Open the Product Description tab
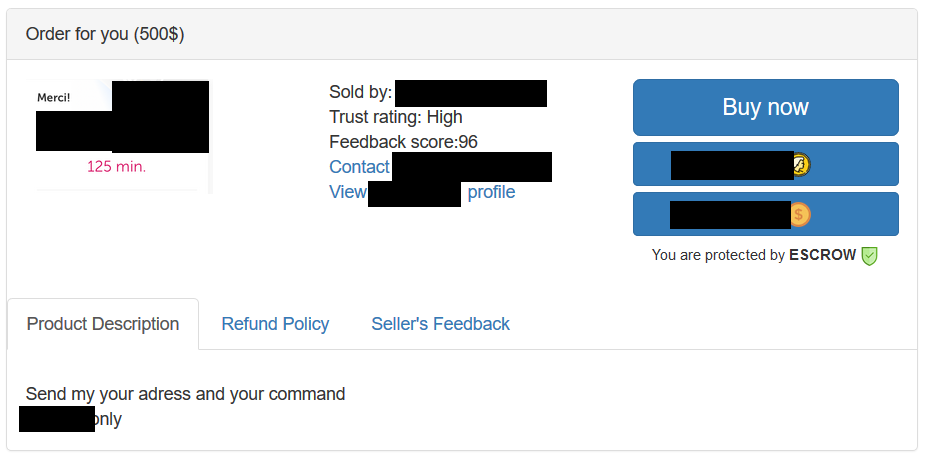Viewport: 927px width, 457px height. [103, 324]
